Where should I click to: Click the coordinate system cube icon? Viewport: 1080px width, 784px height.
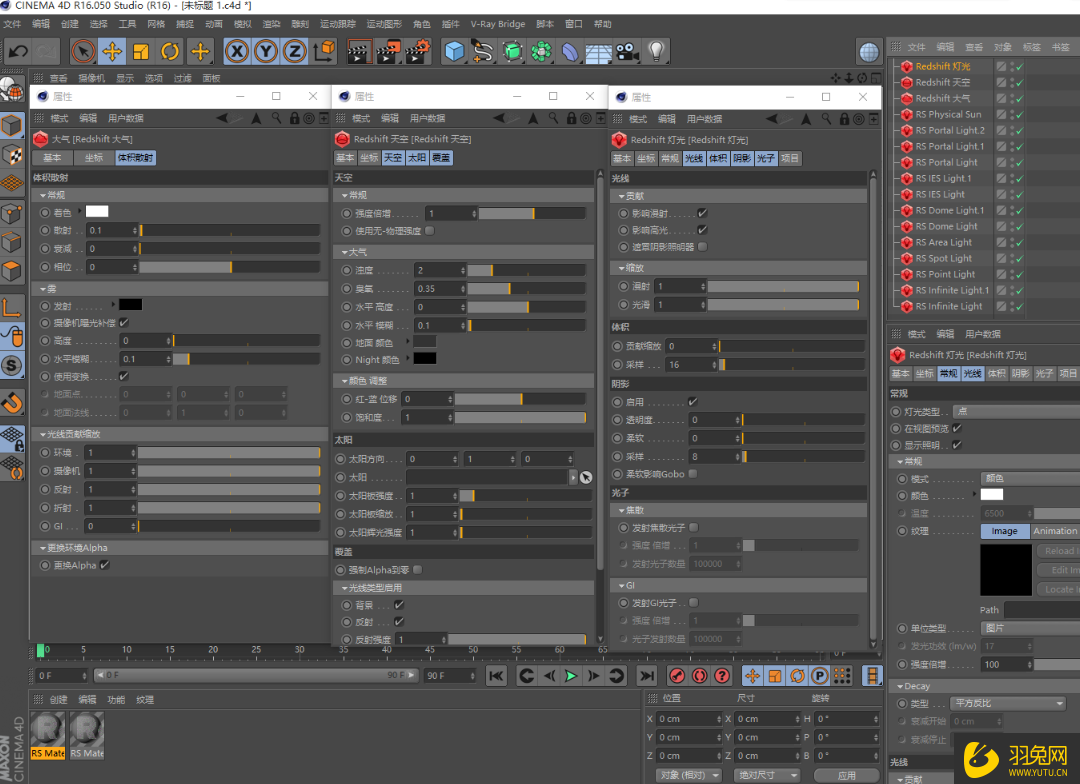coord(324,51)
